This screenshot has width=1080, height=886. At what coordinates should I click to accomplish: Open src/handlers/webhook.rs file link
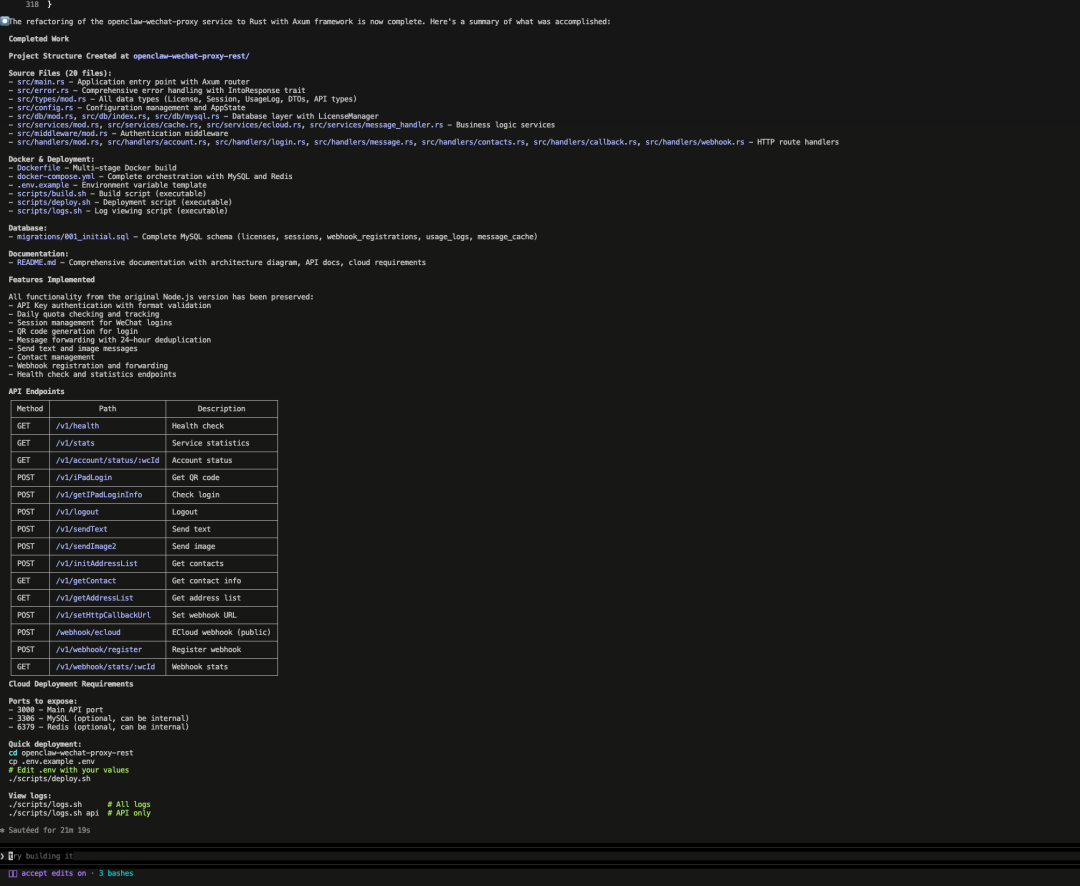pos(694,142)
